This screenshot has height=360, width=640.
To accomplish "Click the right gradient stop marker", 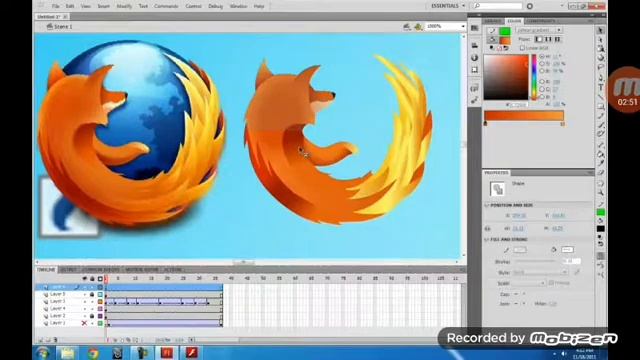I will click(562, 123).
